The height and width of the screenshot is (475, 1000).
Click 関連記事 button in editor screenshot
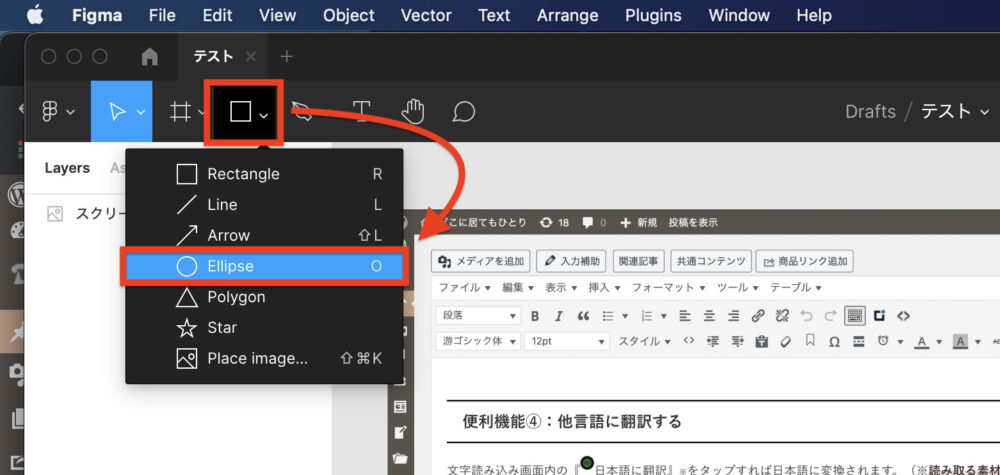tap(639, 261)
